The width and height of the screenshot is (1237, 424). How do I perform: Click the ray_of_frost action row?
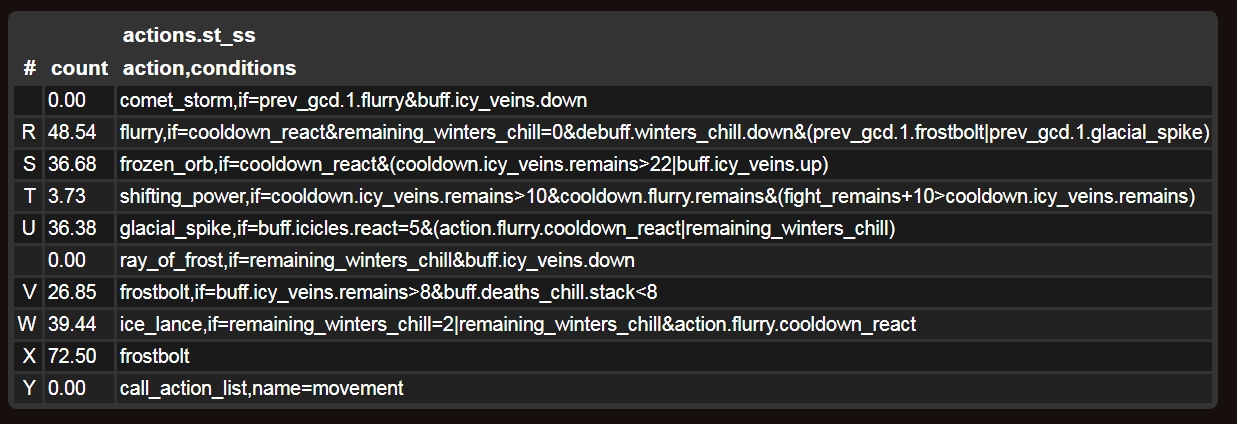pyautogui.click(x=377, y=261)
